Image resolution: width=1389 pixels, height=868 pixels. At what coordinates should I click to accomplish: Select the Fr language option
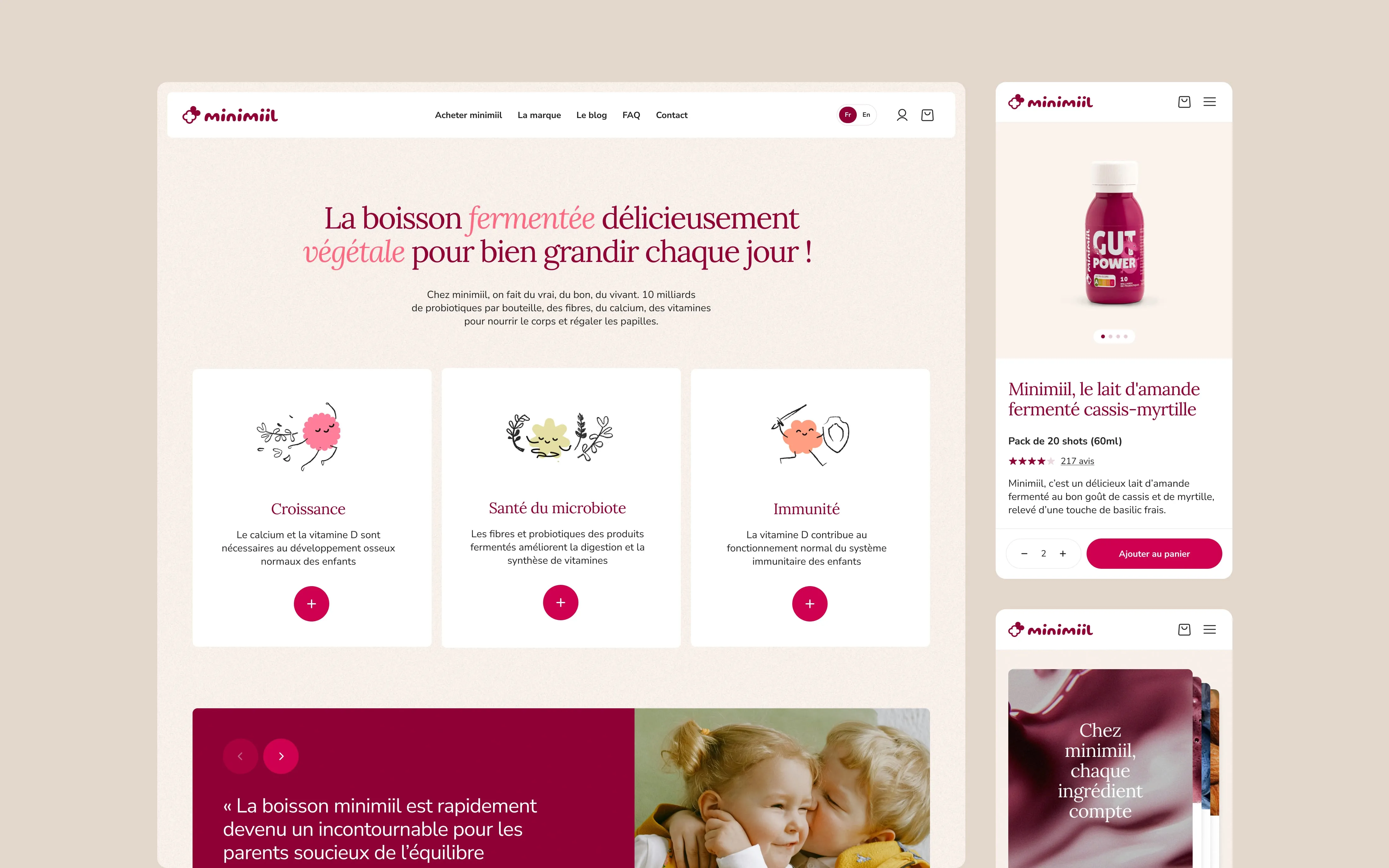848,115
